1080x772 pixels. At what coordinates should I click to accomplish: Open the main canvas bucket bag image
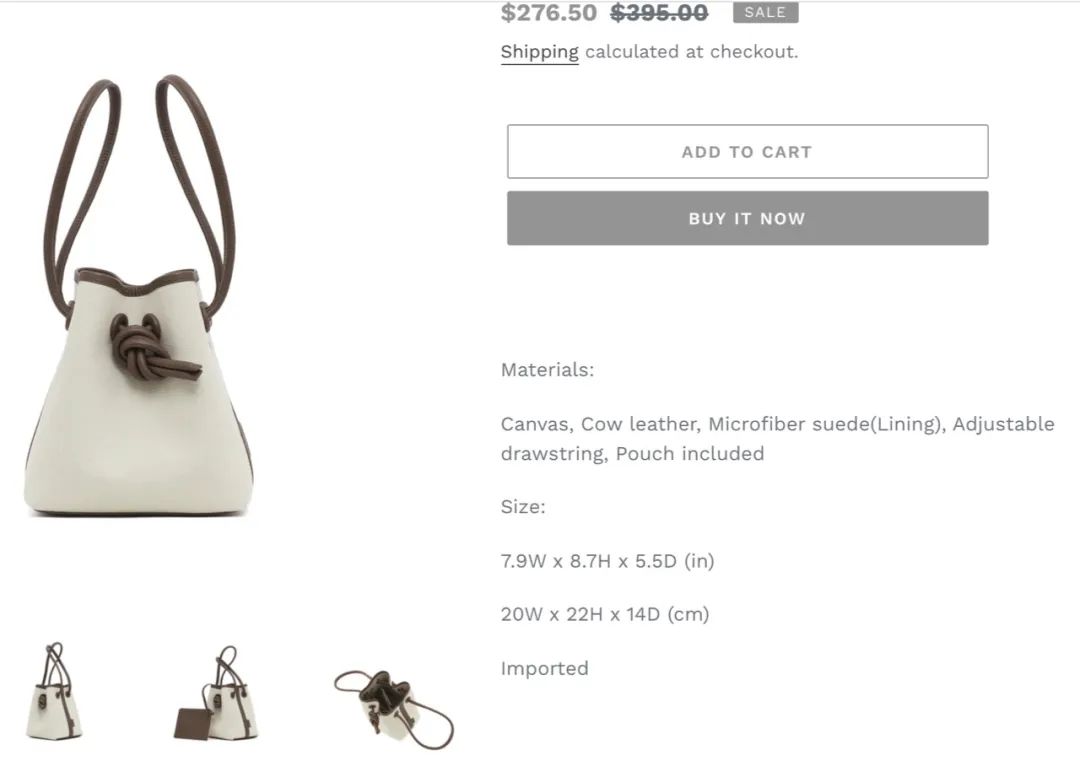pyautogui.click(x=140, y=296)
